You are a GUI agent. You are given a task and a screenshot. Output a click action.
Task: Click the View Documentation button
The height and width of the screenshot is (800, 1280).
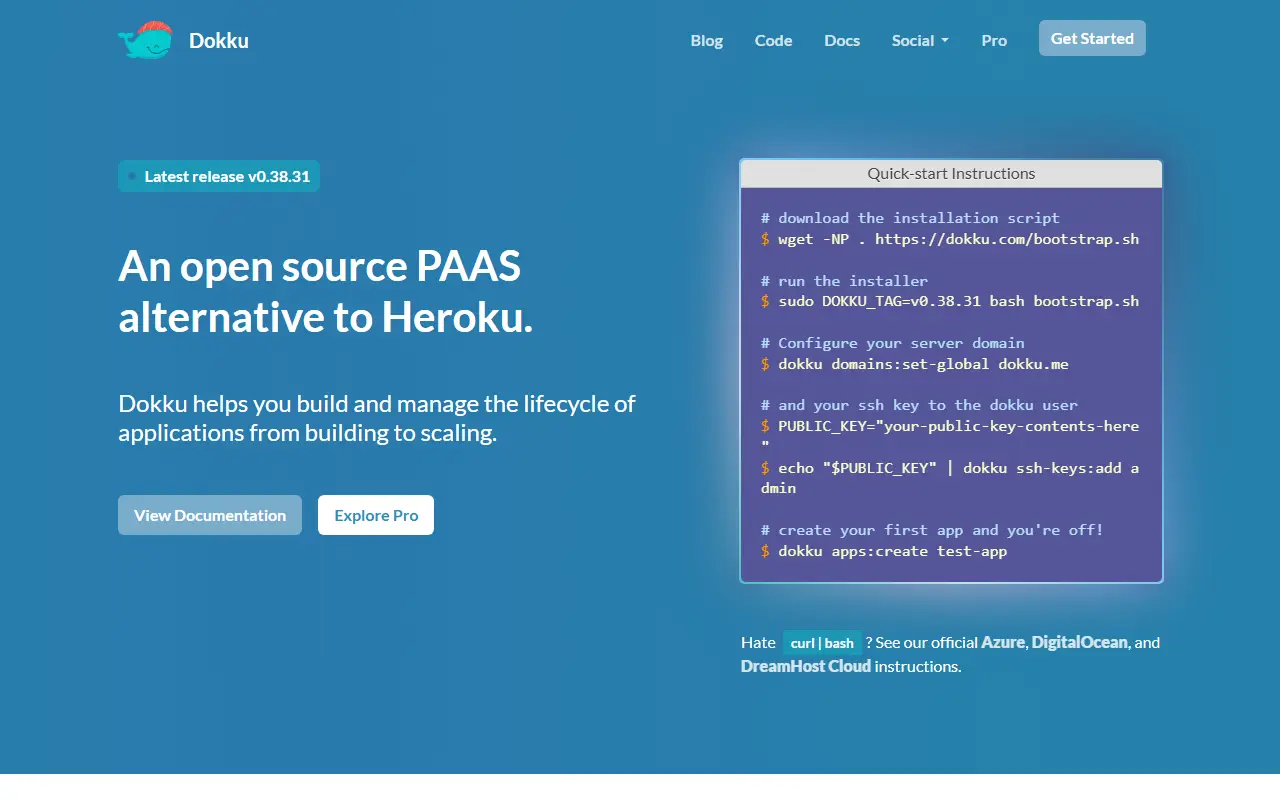click(x=210, y=515)
